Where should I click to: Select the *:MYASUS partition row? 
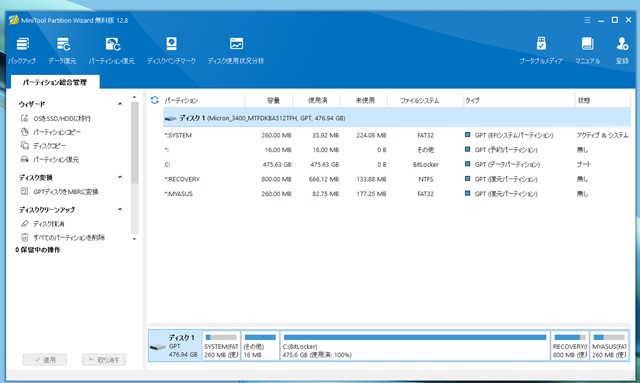click(x=397, y=194)
